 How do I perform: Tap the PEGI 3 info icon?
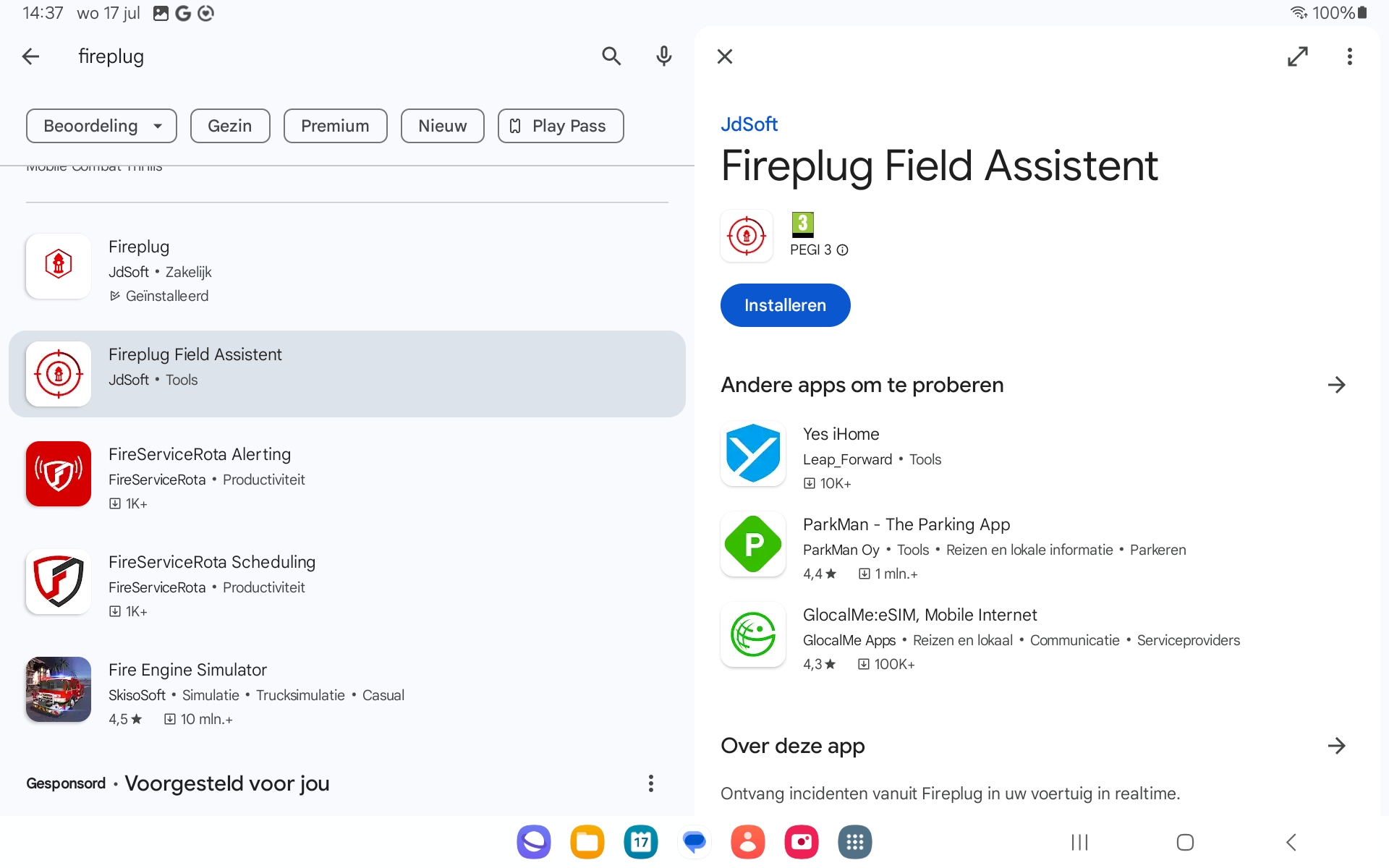[842, 250]
